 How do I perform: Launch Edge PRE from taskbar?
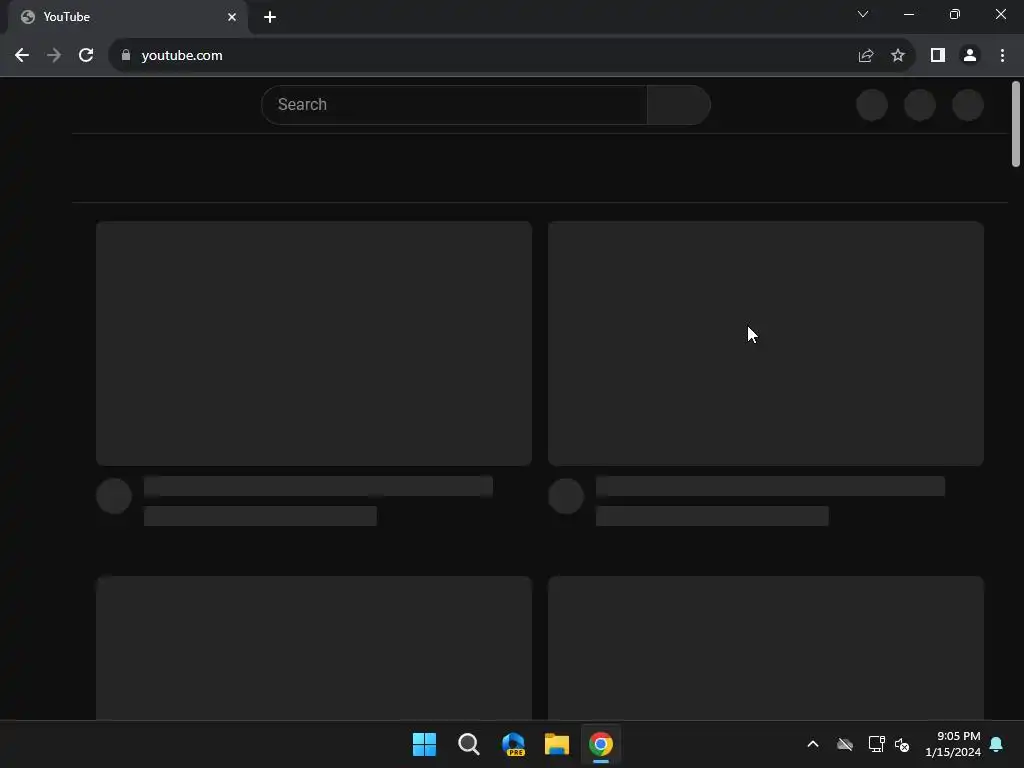[x=513, y=744]
